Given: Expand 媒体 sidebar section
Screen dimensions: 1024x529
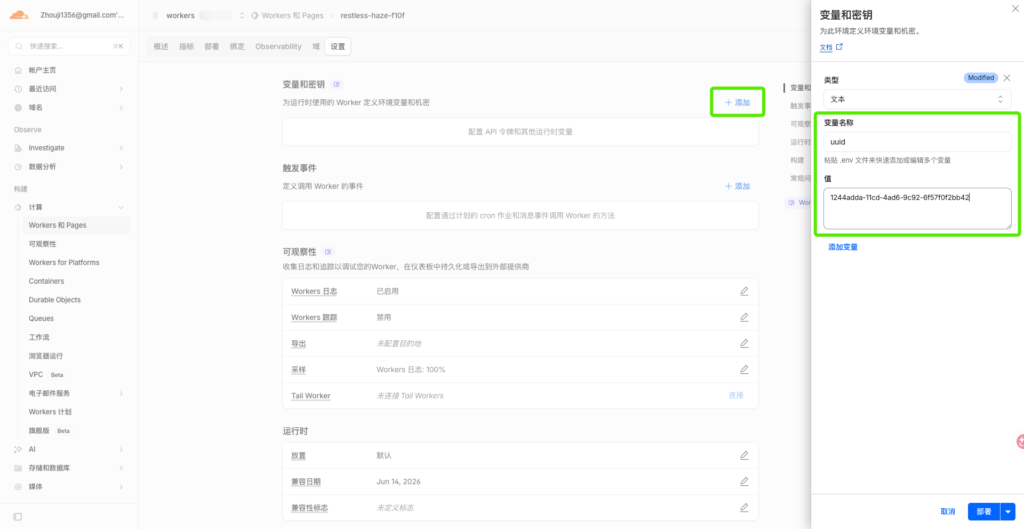Looking at the screenshot, I should point(69,487).
